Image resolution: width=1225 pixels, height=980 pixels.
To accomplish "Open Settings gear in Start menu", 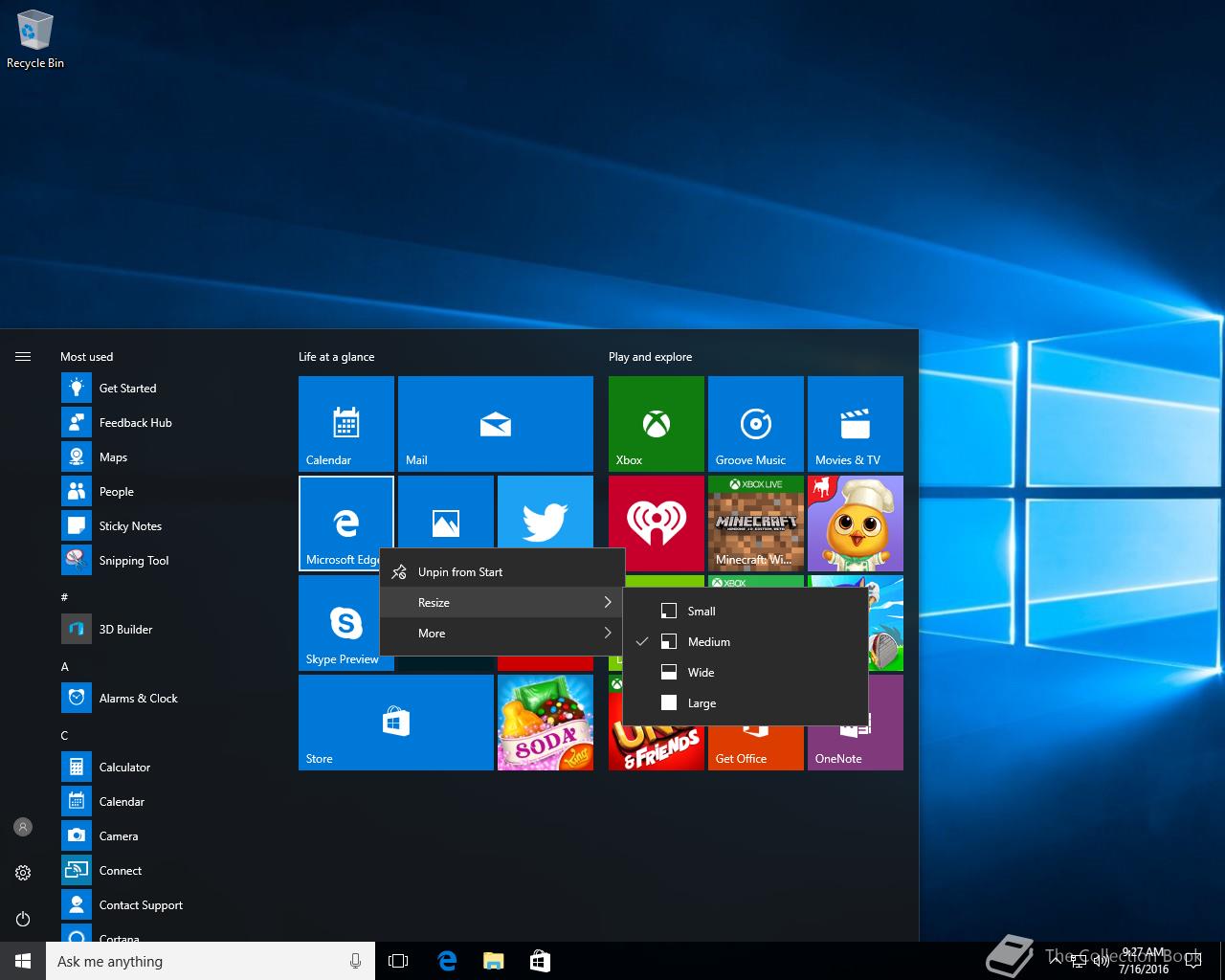I will 23,873.
